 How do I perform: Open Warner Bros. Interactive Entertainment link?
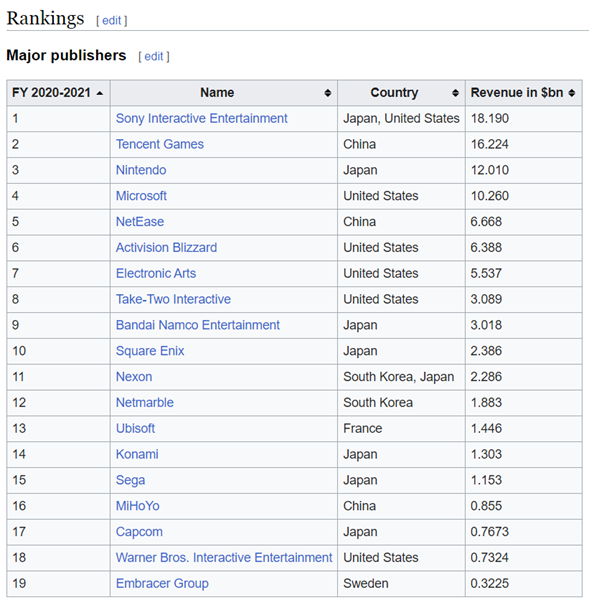click(224, 558)
